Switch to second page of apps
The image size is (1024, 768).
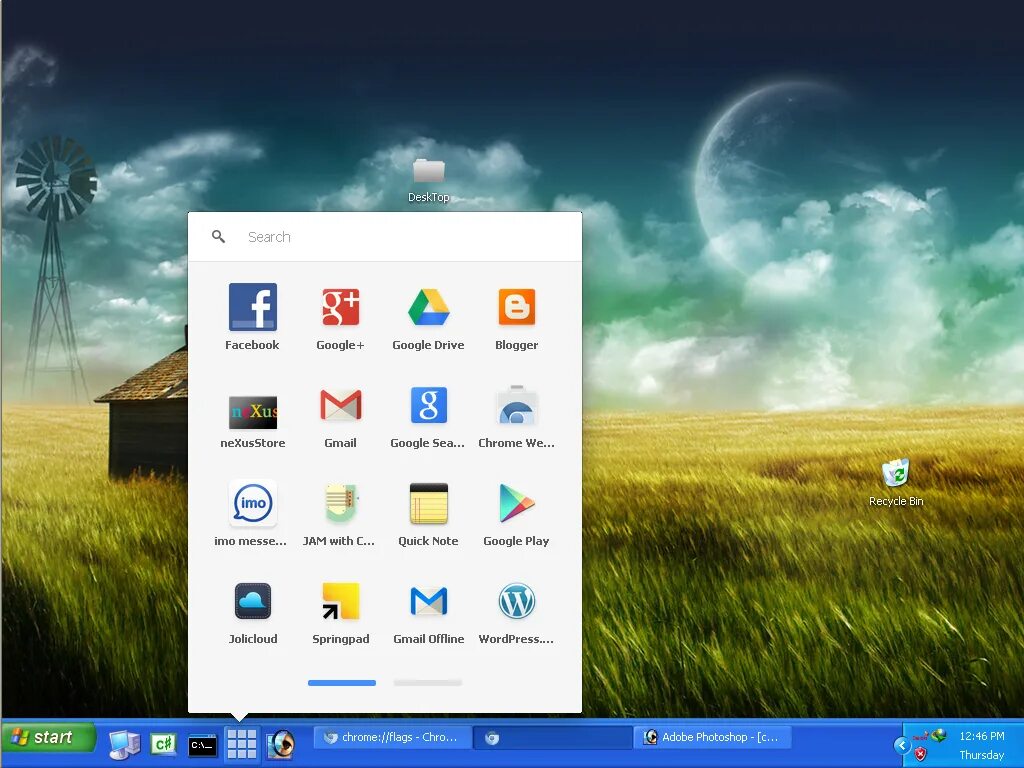(428, 682)
